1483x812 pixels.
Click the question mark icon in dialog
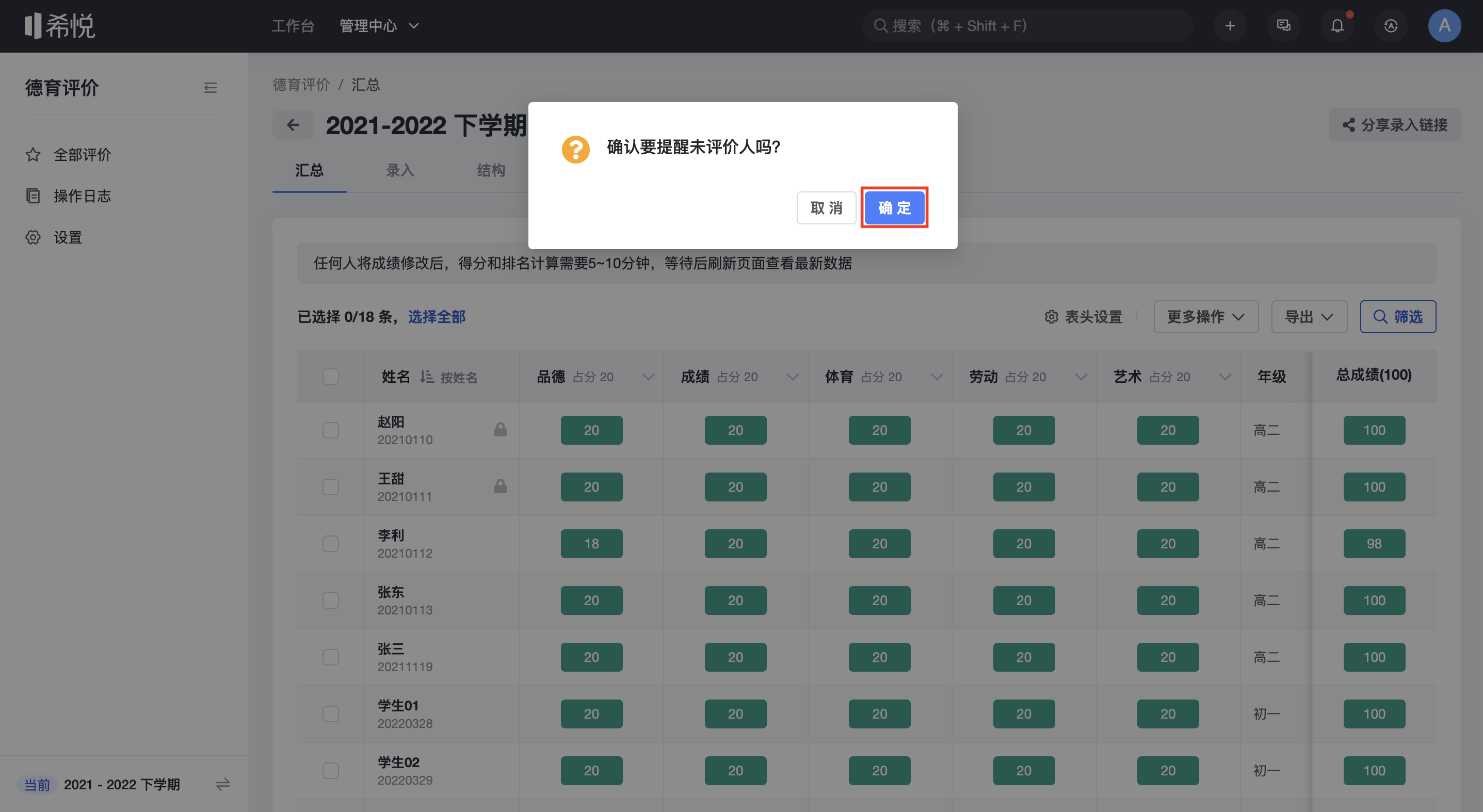(x=576, y=150)
